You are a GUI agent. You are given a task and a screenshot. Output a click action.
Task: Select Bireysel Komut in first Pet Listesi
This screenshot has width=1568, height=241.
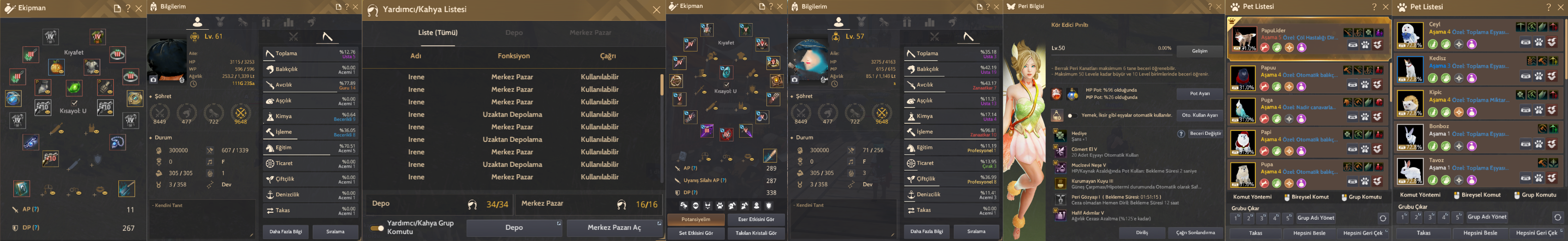[x=1306, y=197]
